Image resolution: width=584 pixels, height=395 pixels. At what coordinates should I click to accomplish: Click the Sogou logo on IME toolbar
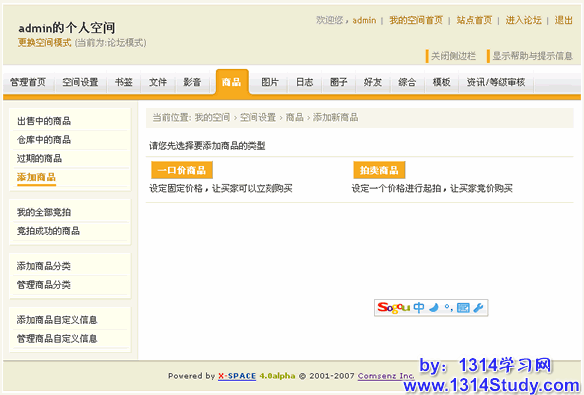(x=393, y=308)
